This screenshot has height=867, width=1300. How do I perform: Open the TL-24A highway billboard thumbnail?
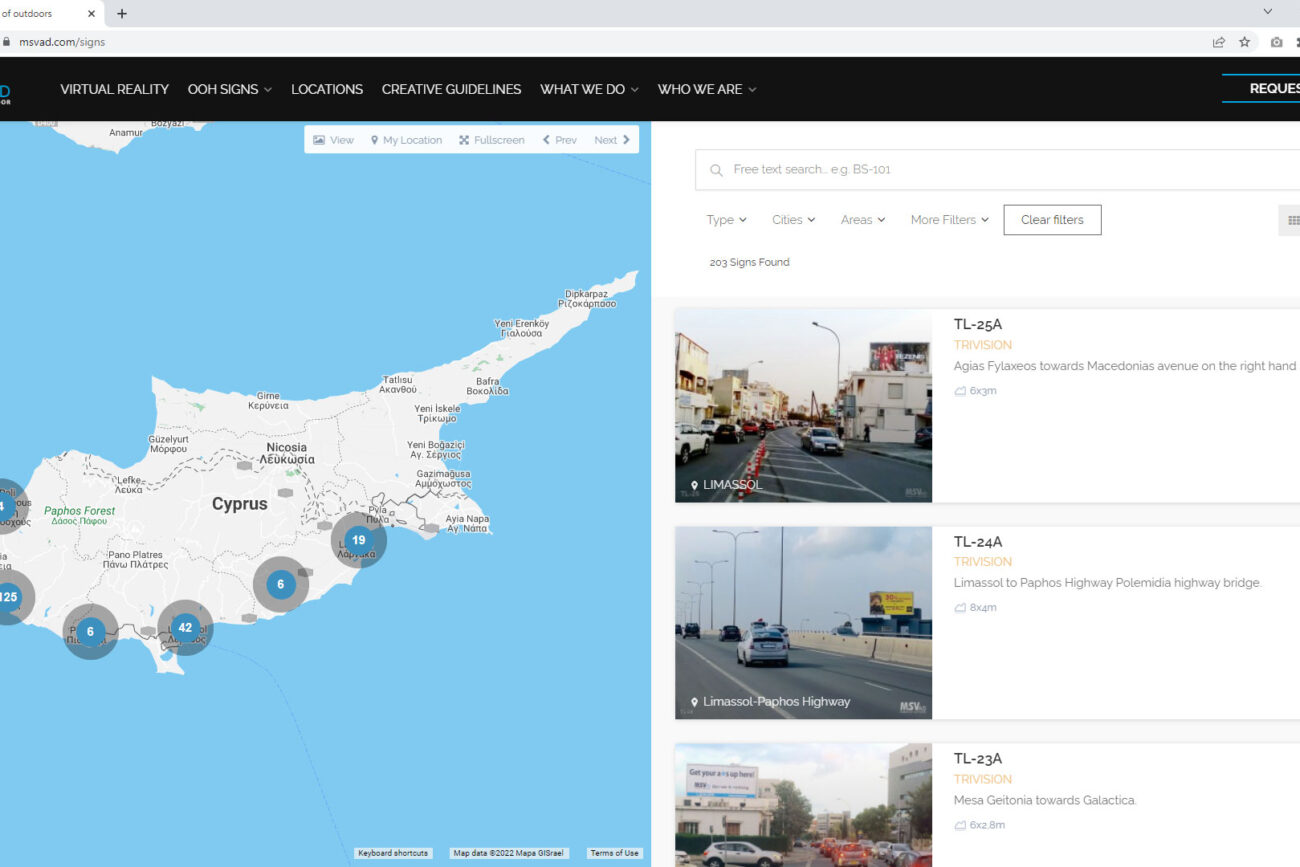point(803,622)
